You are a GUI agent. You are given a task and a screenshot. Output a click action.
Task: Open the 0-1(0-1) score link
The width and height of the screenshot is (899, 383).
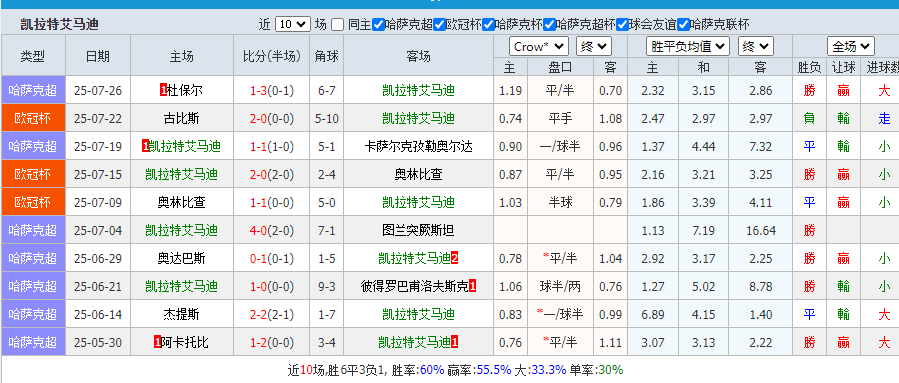[x=272, y=259]
